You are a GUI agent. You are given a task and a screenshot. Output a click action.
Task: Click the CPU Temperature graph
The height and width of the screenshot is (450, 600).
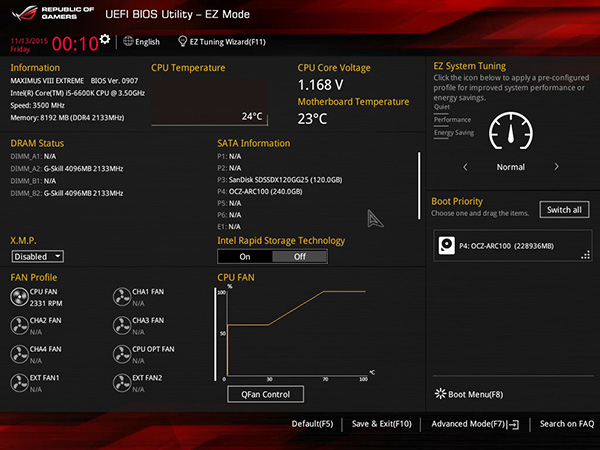(x=209, y=102)
